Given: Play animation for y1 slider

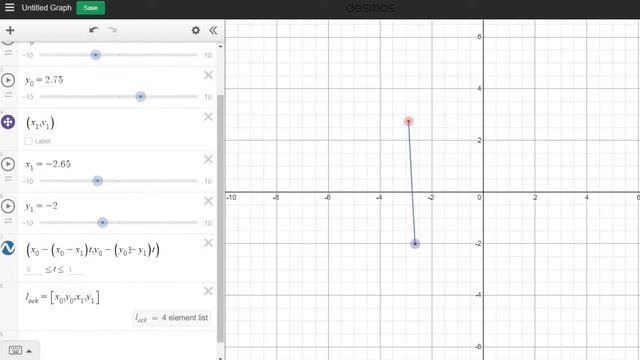Looking at the screenshot, I should [8, 206].
